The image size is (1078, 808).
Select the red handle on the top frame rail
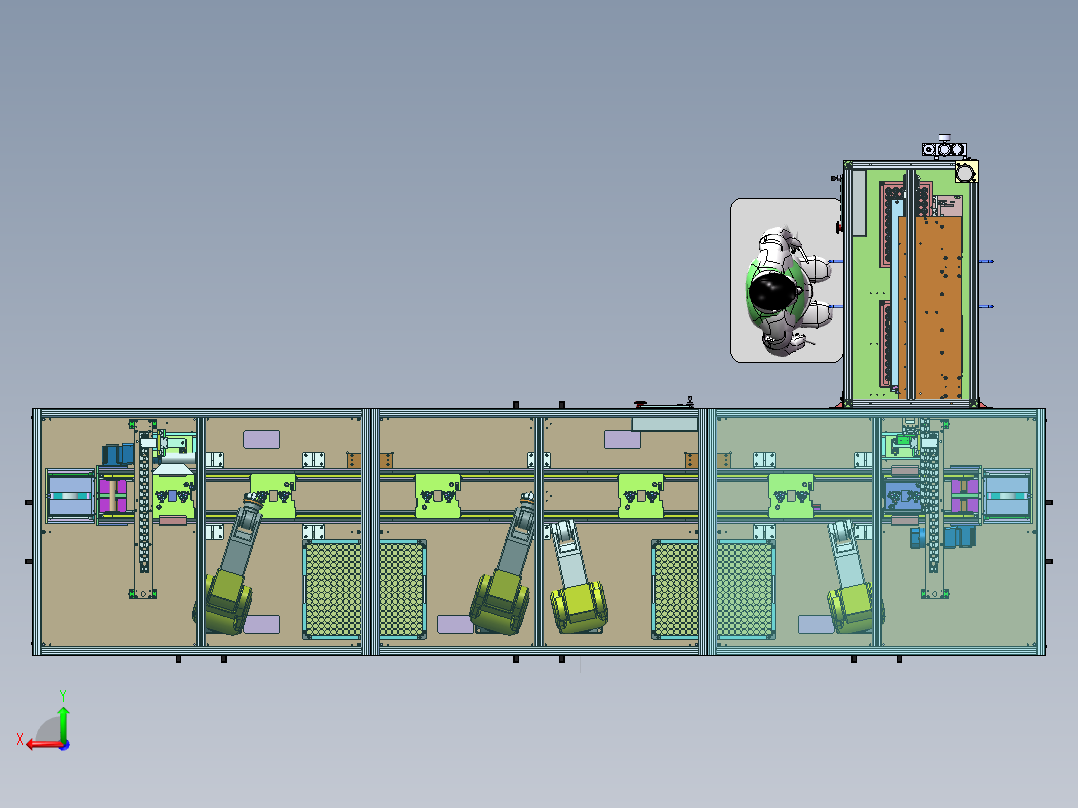[x=641, y=404]
